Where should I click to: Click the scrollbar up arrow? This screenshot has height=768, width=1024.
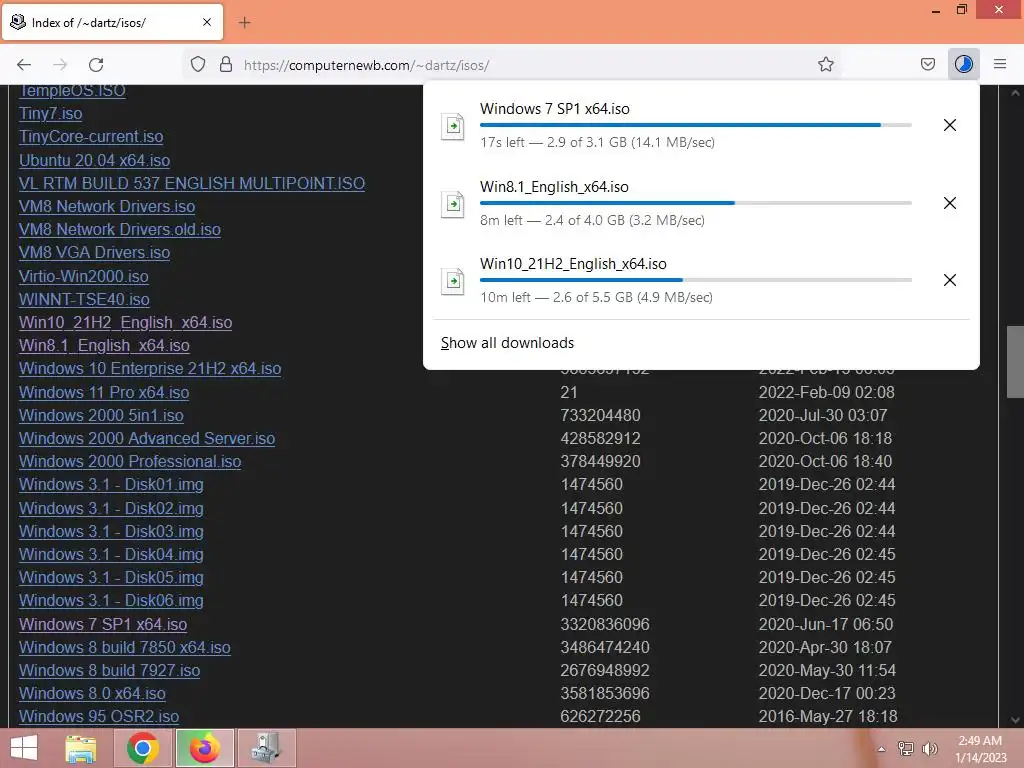(1015, 93)
